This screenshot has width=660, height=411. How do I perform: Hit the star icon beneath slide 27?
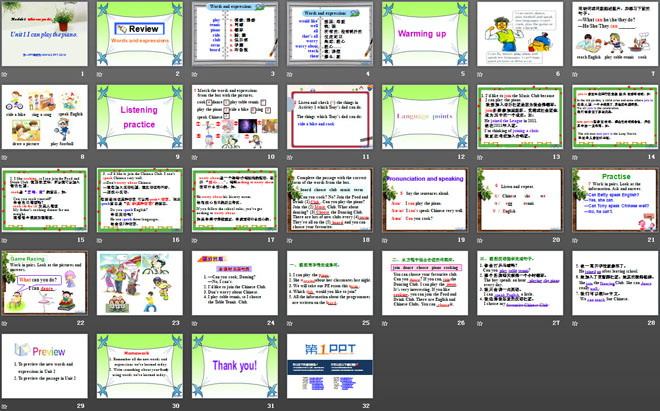tap(480, 323)
